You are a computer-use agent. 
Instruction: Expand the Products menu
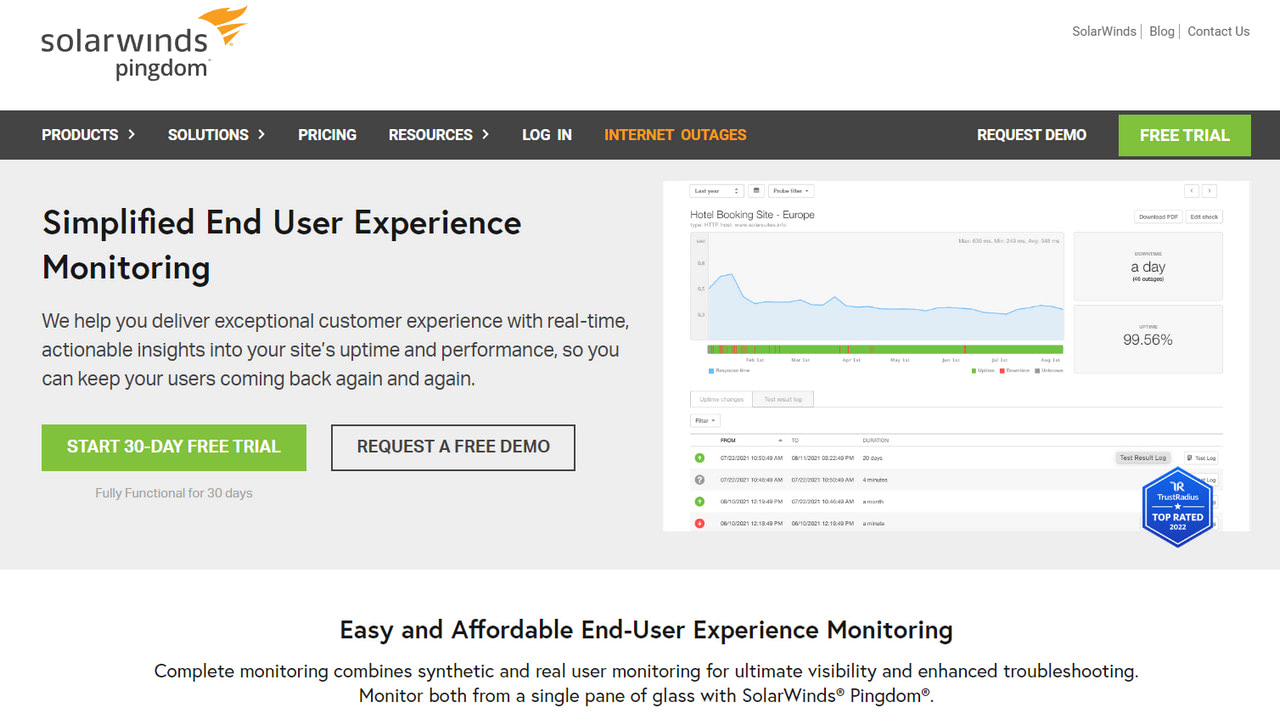(x=88, y=135)
